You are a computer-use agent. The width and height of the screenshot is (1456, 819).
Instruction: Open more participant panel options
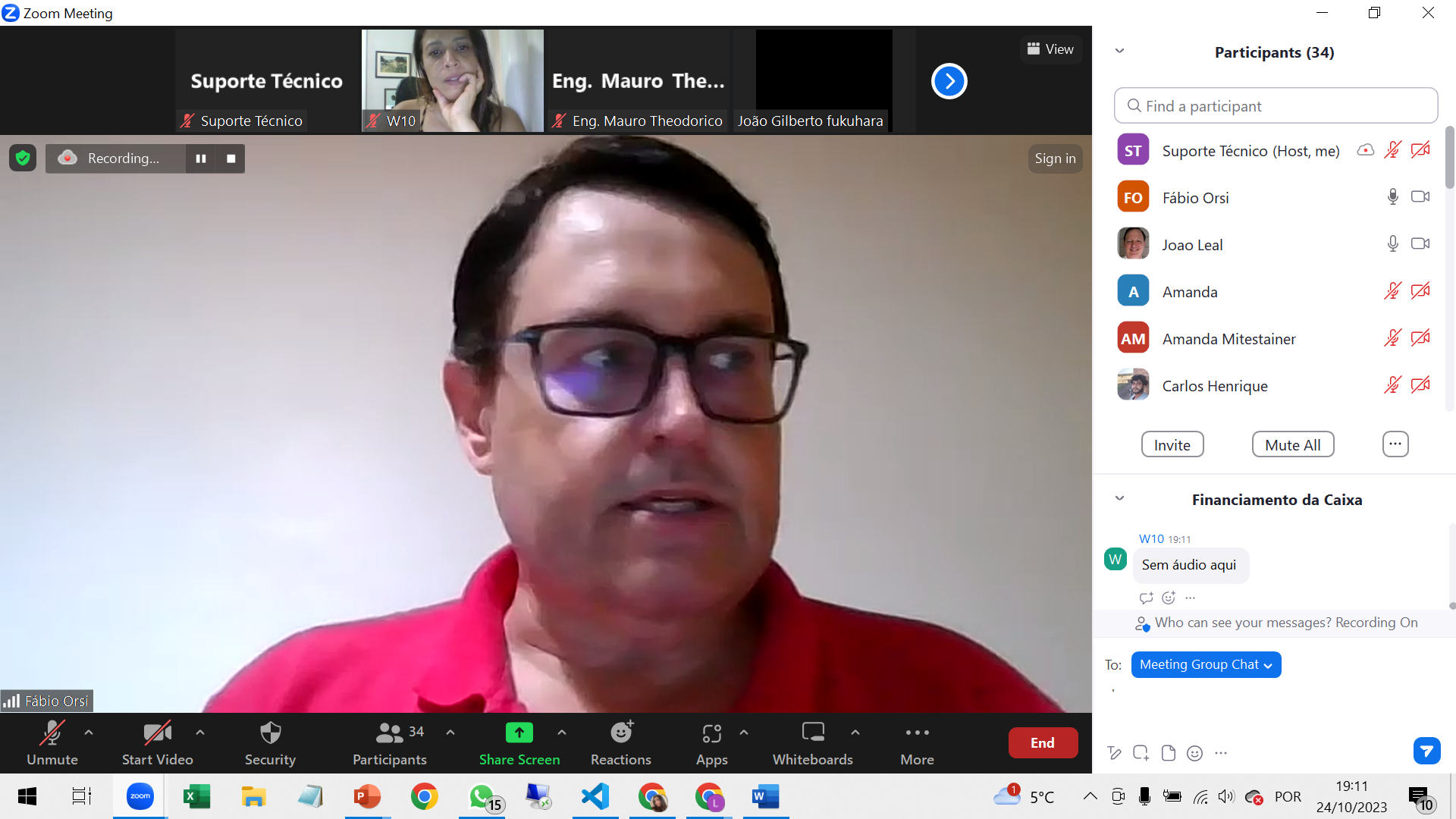(1395, 444)
